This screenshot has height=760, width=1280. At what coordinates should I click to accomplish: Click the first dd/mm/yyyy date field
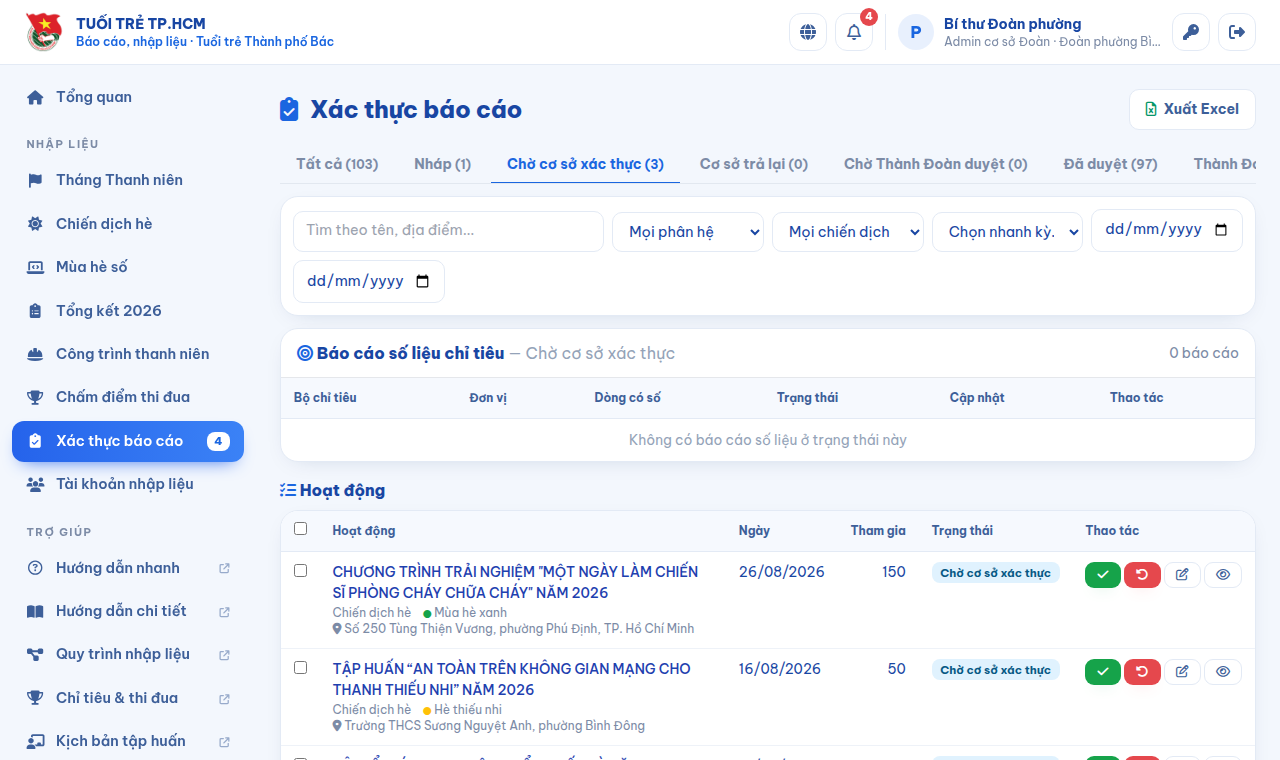pos(1167,230)
